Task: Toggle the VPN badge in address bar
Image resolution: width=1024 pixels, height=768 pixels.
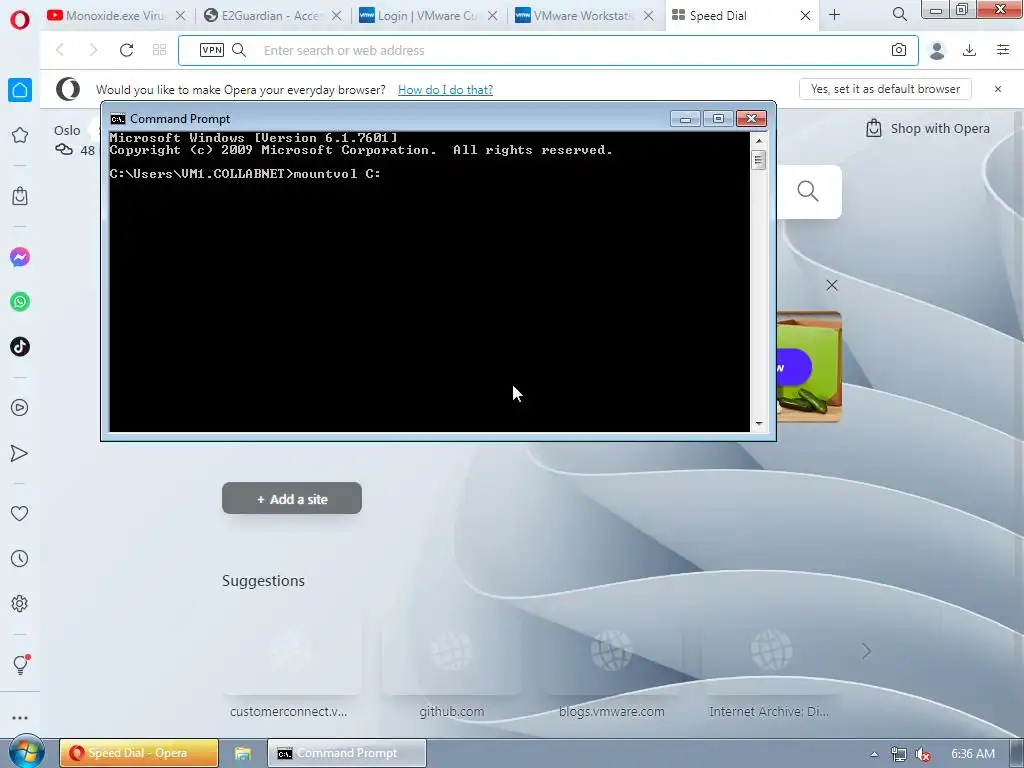Action: coord(212,50)
